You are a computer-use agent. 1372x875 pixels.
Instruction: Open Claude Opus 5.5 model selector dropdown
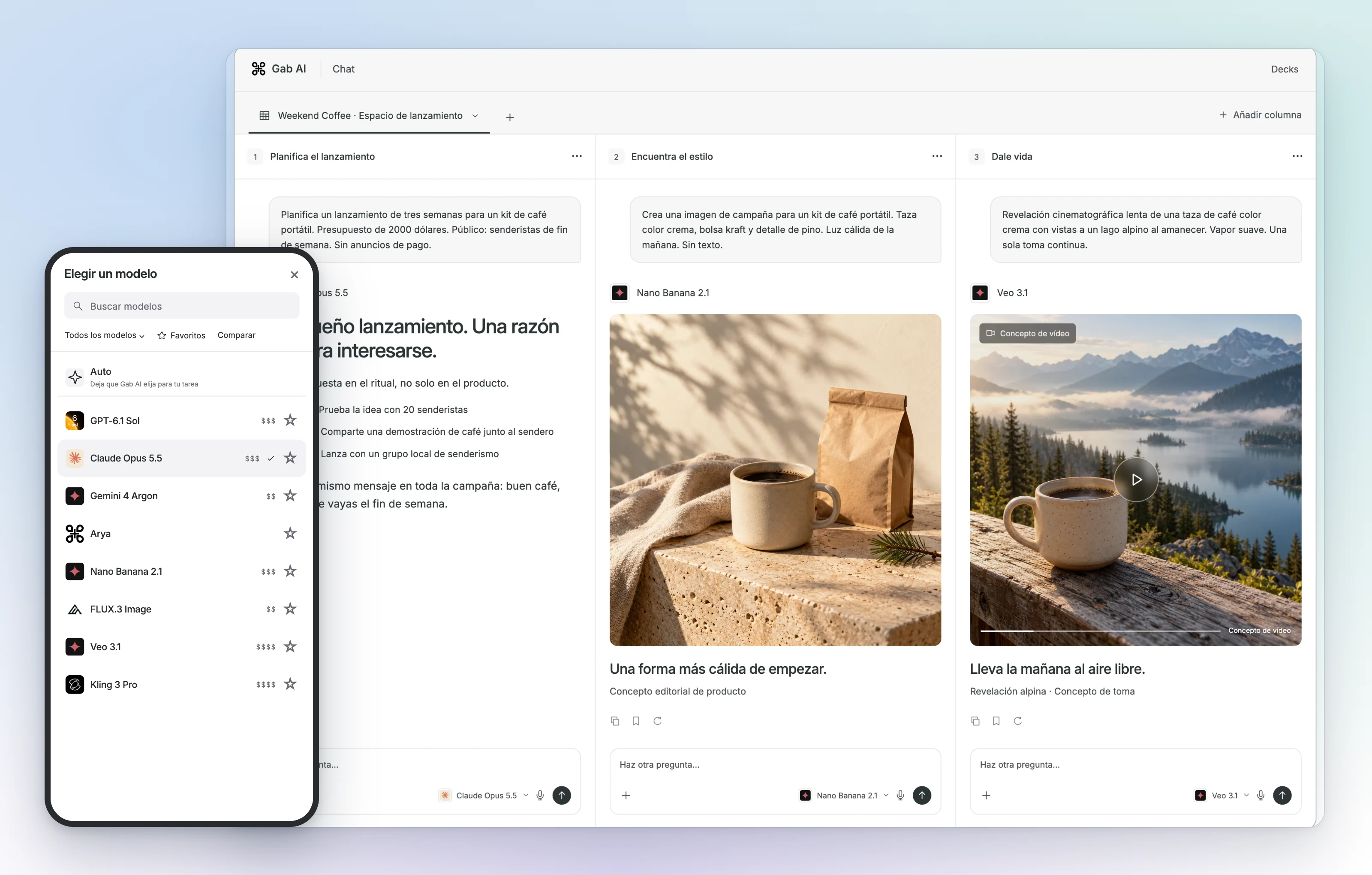click(484, 795)
